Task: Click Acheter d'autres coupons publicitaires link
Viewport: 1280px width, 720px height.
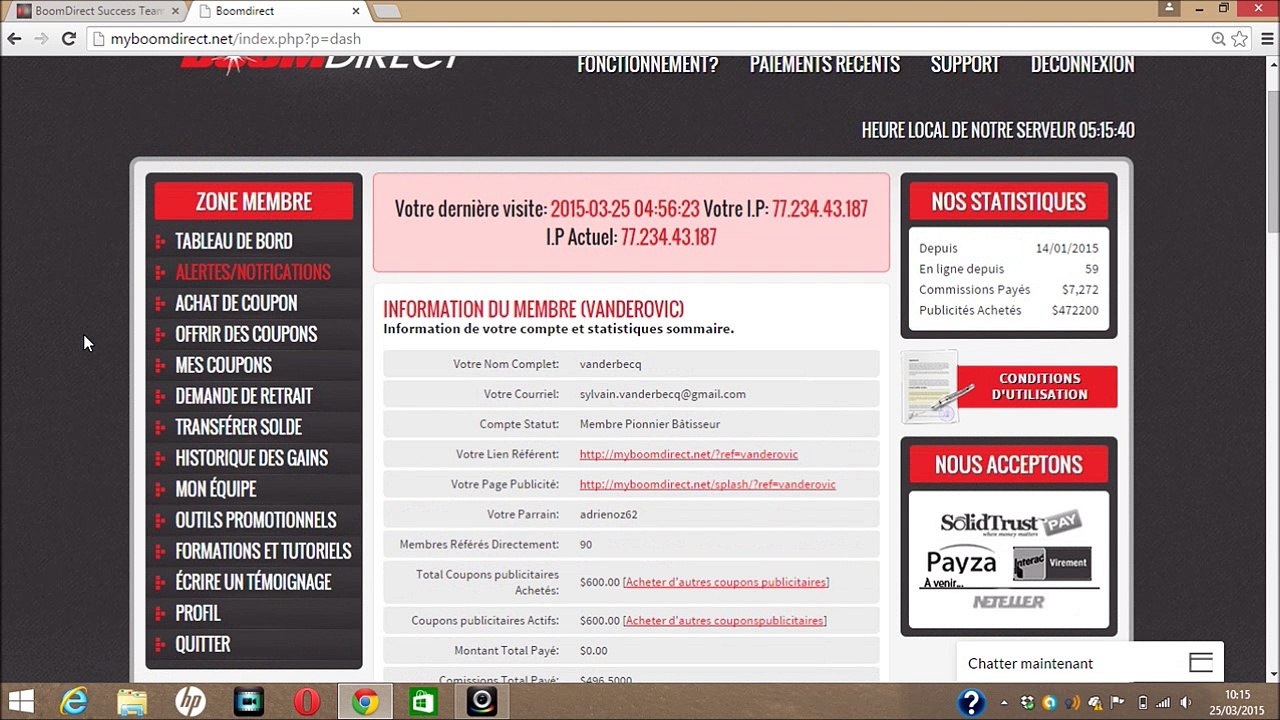Action: [726, 582]
